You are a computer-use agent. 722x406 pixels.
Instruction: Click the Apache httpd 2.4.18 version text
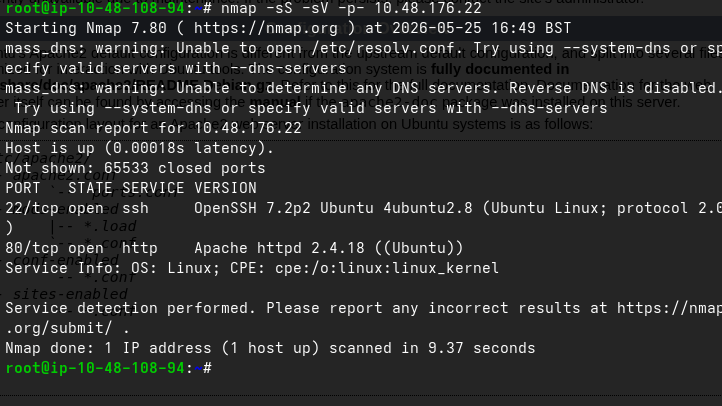(279, 248)
